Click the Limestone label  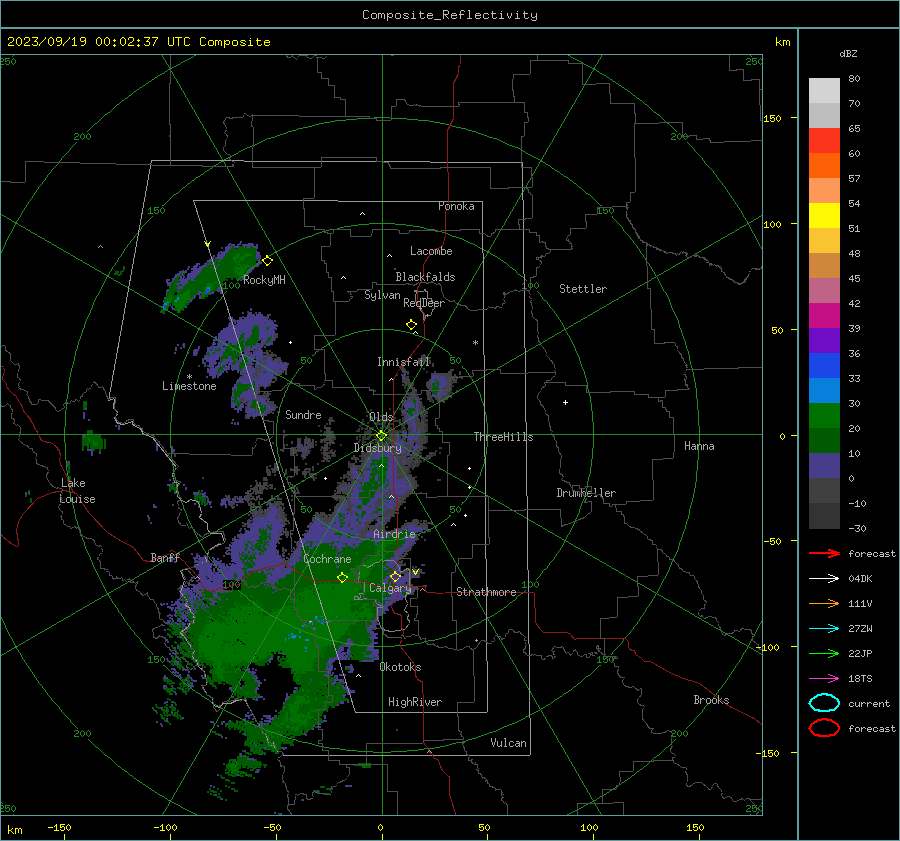click(x=189, y=386)
